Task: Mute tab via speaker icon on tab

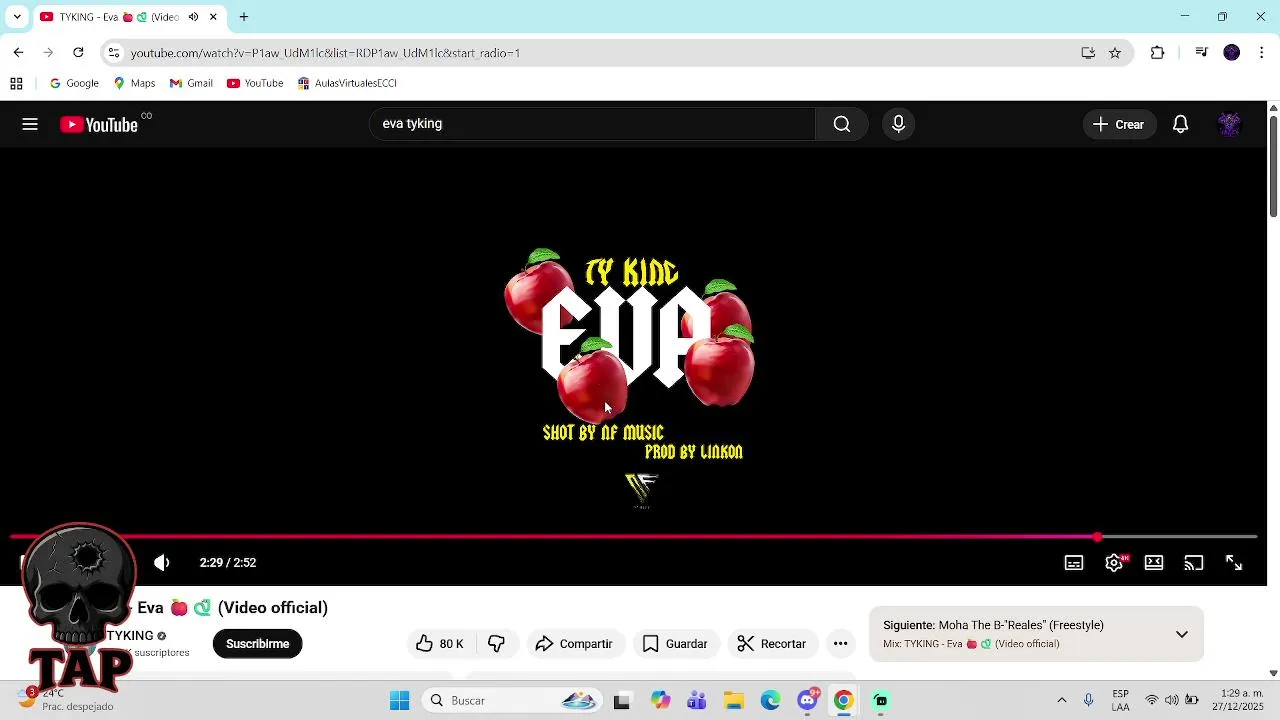Action: pos(193,17)
